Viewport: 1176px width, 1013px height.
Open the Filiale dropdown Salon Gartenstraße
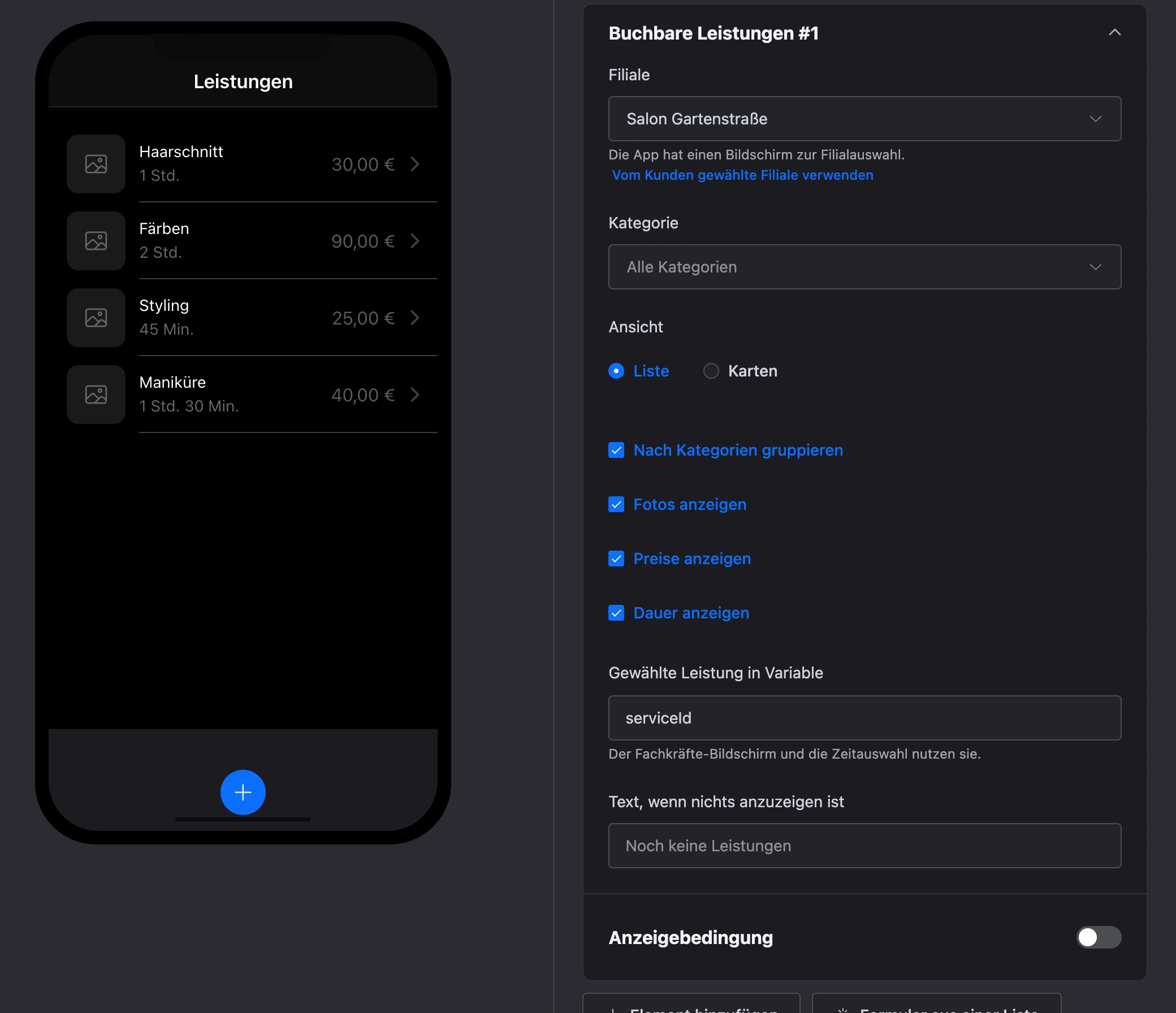(x=864, y=119)
